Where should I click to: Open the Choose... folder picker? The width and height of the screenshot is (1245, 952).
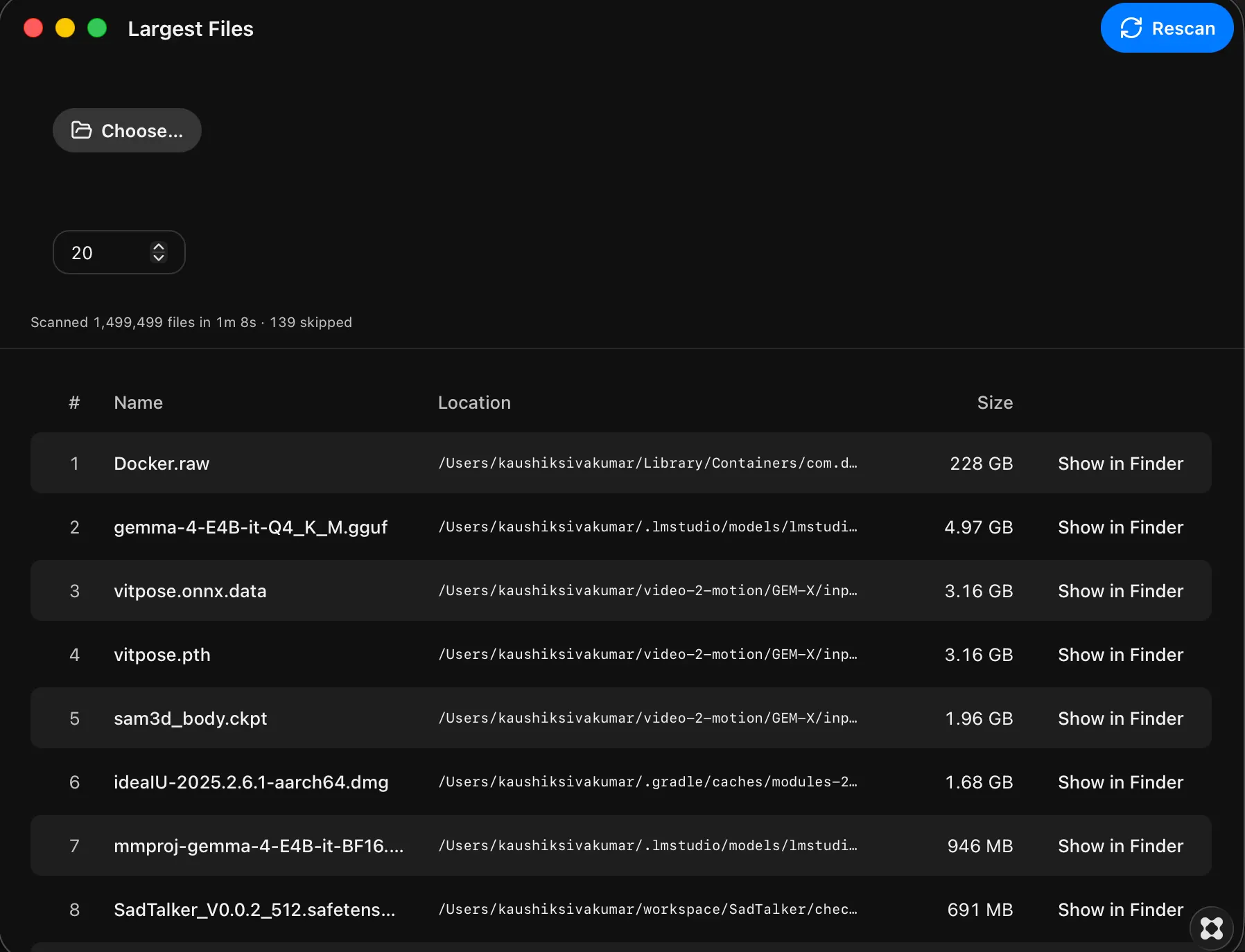coord(127,130)
